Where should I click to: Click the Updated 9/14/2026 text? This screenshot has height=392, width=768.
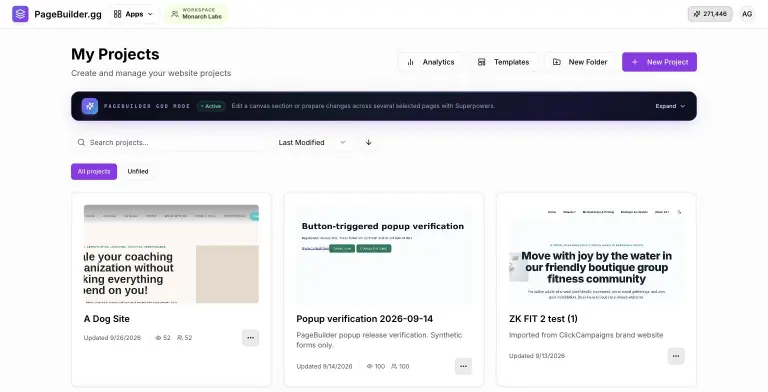click(x=324, y=366)
